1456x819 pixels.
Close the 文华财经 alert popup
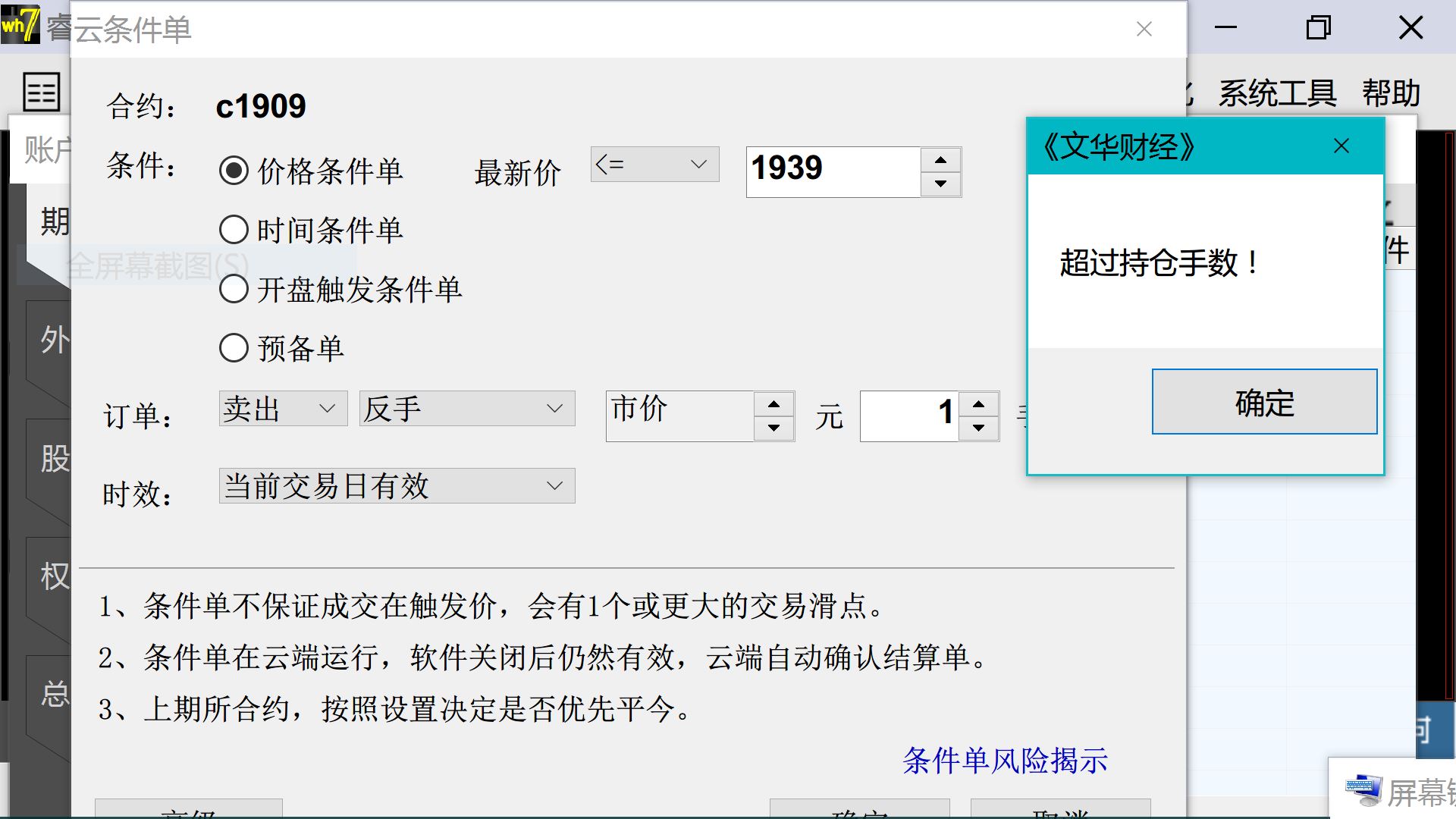tap(1341, 146)
